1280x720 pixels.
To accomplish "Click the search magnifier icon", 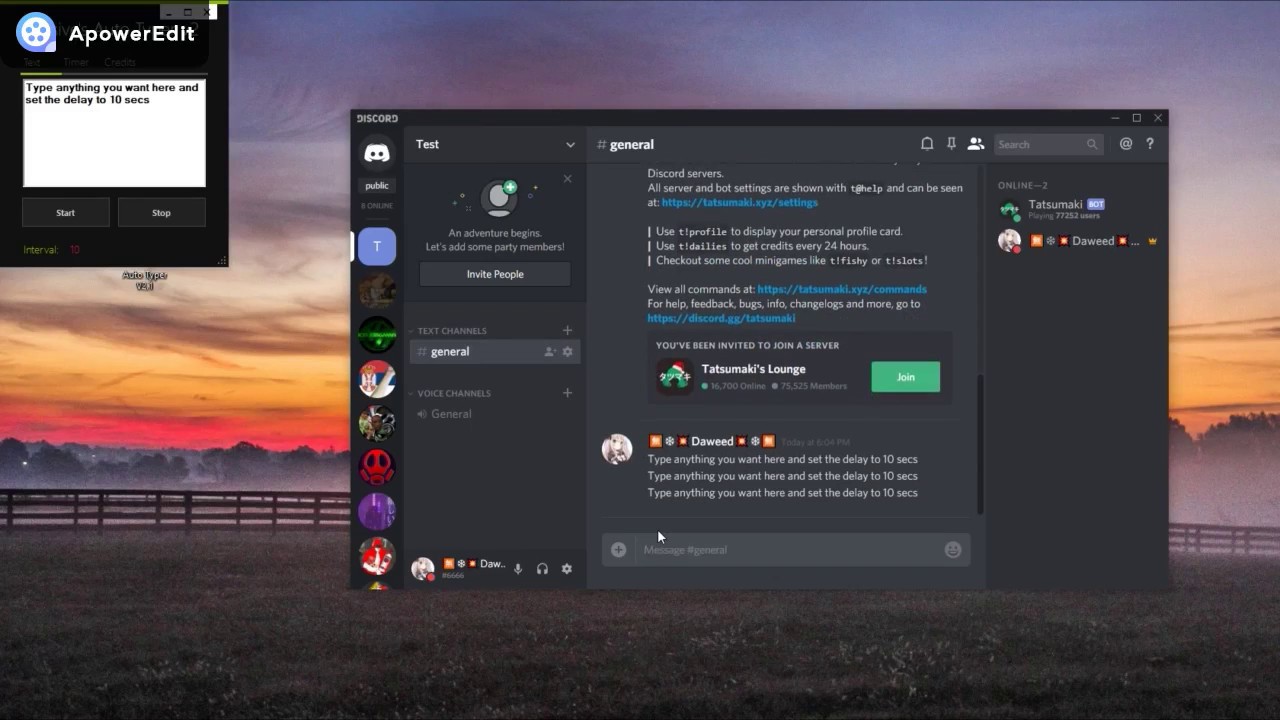I will coord(1092,144).
